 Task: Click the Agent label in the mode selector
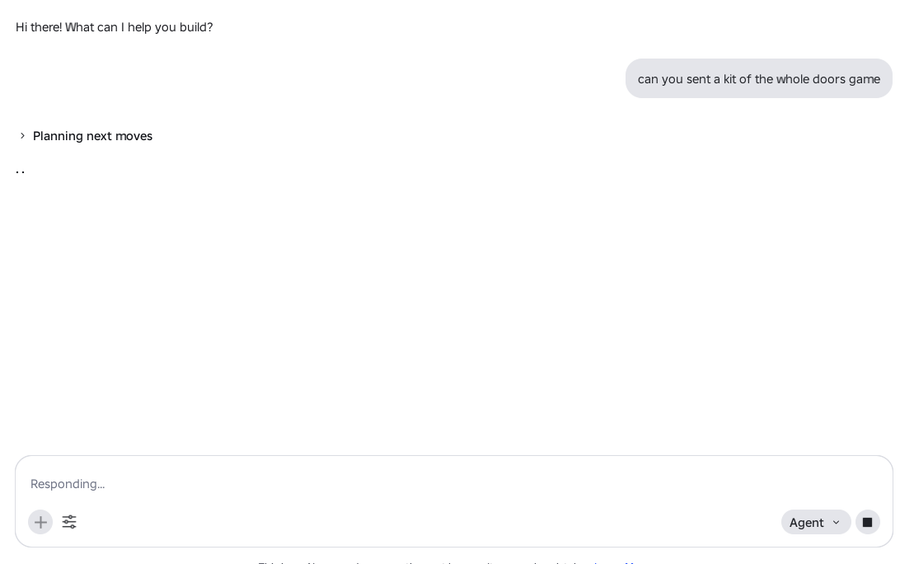(806, 523)
